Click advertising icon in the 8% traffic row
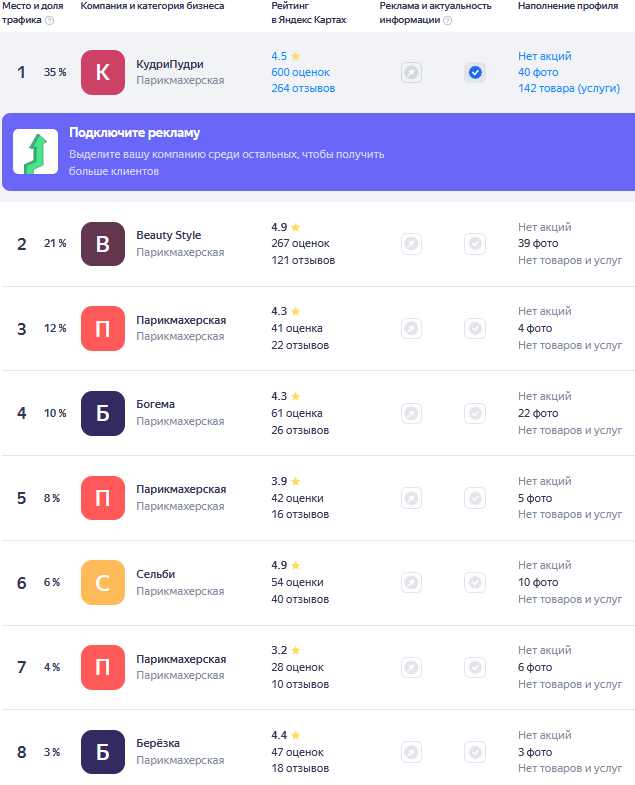The image size is (635, 785). (411, 498)
